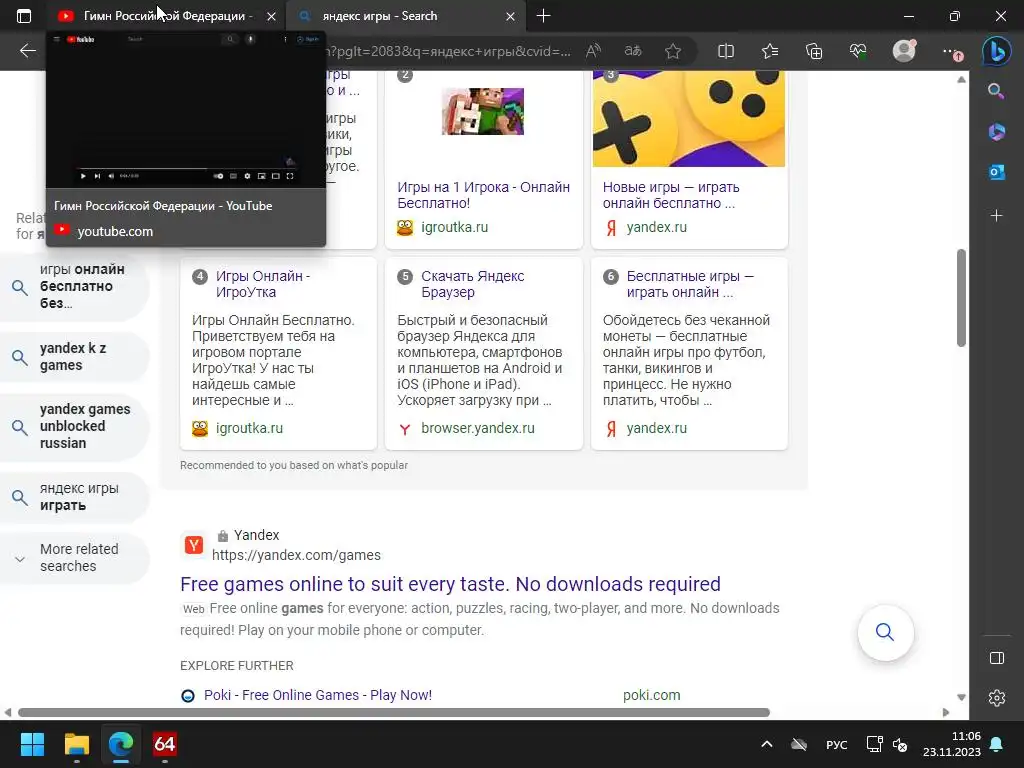1024x768 pixels.
Task: Activate the Read aloud icon
Action: [593, 51]
